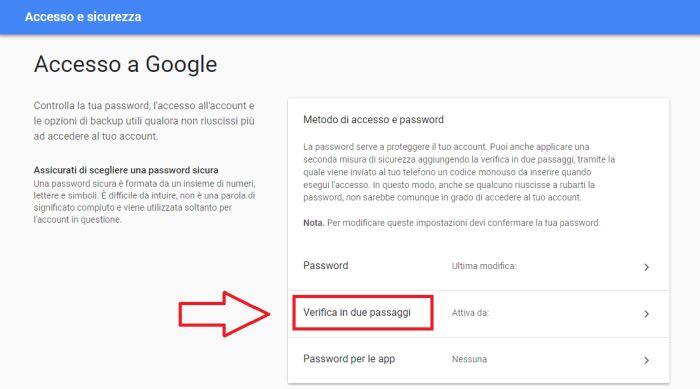The height and width of the screenshot is (389, 700).
Task: Click the Nessuna value text
Action: click(x=469, y=360)
